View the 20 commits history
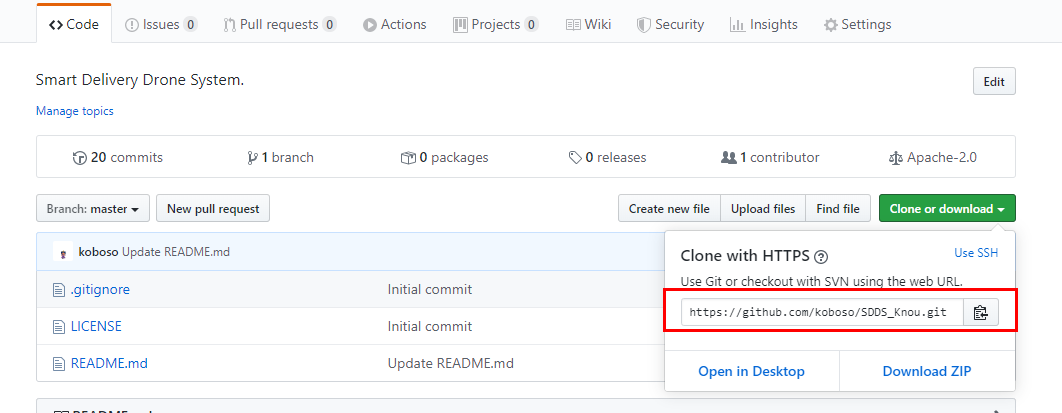Viewport: 1062px width, 413px height. (118, 158)
